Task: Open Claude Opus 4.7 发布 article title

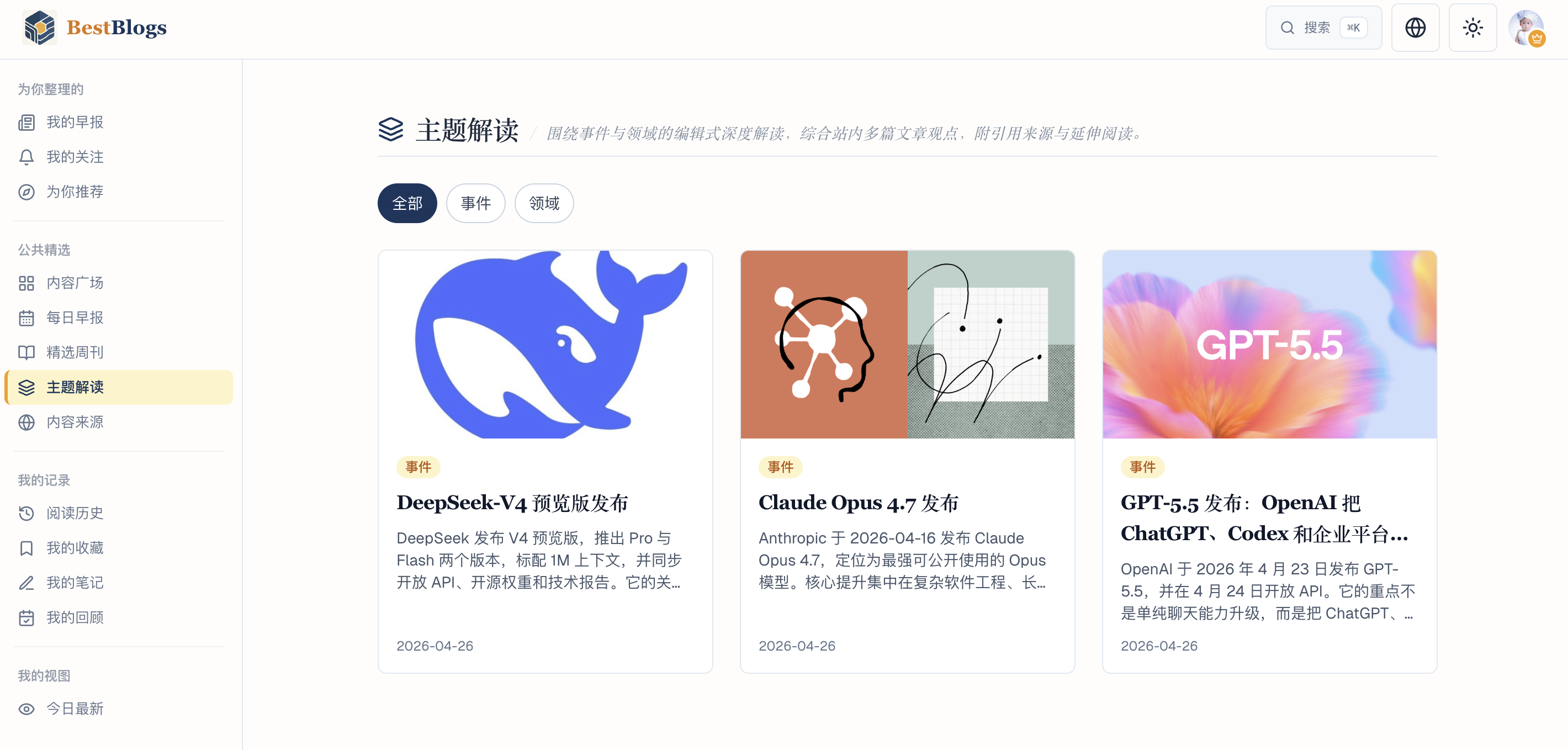Action: [859, 503]
